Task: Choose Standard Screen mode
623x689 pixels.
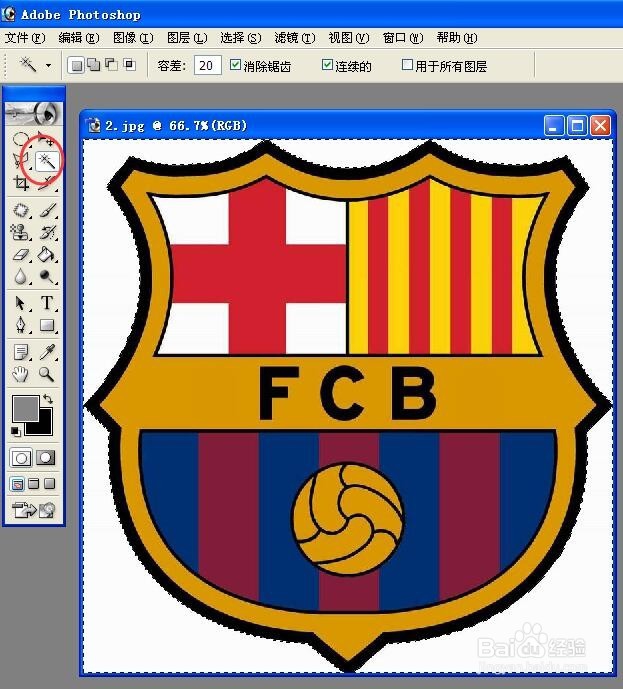Action: coord(17,484)
